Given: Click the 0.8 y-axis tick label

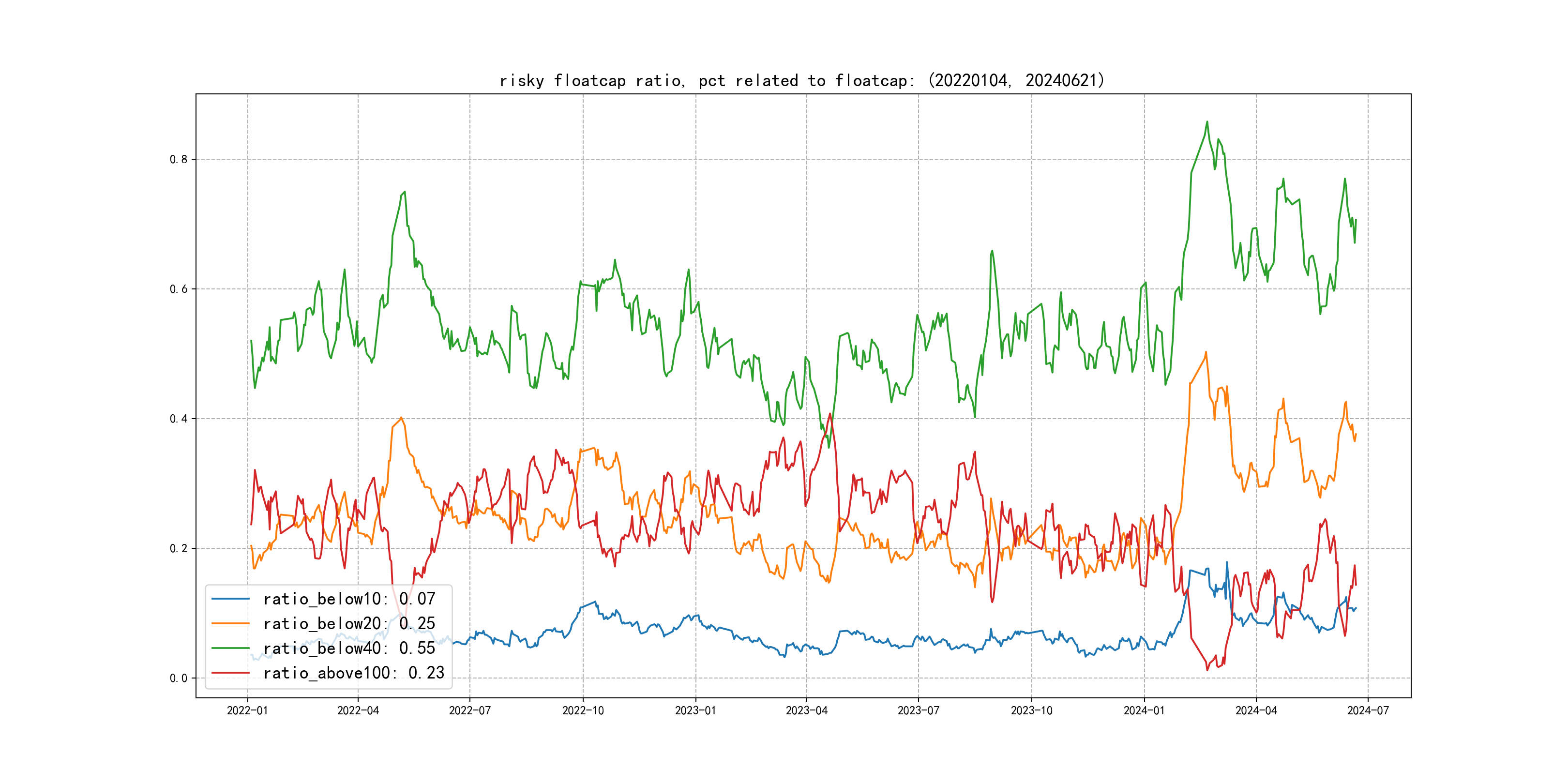Looking at the screenshot, I should pos(179,160).
